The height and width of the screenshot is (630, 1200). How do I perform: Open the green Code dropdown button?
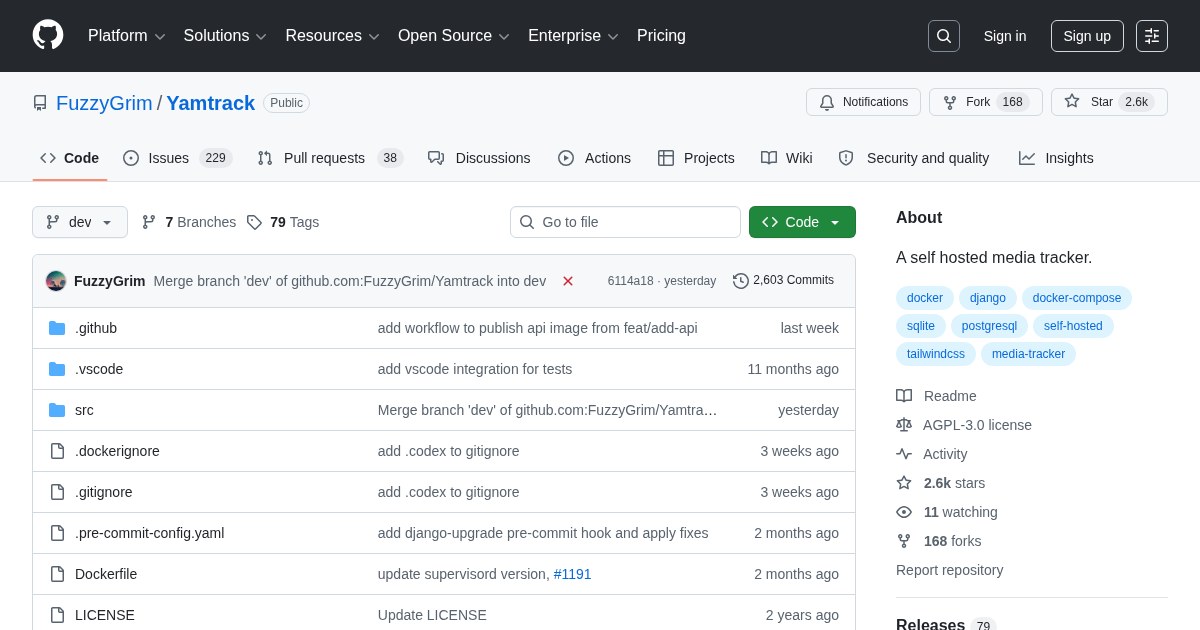click(x=802, y=222)
